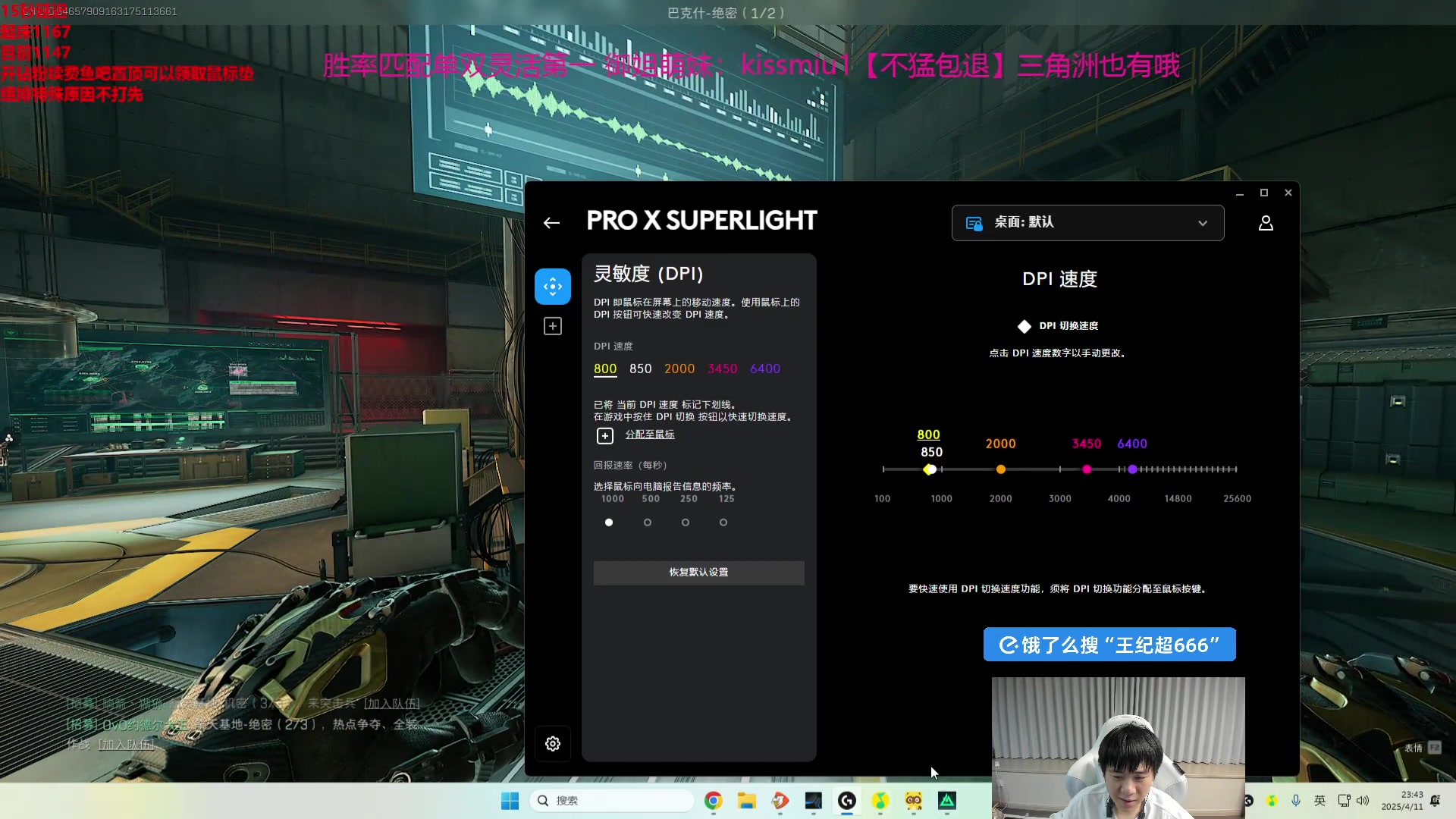
Task: Click the 表情 emote button in game
Action: tap(1422, 748)
